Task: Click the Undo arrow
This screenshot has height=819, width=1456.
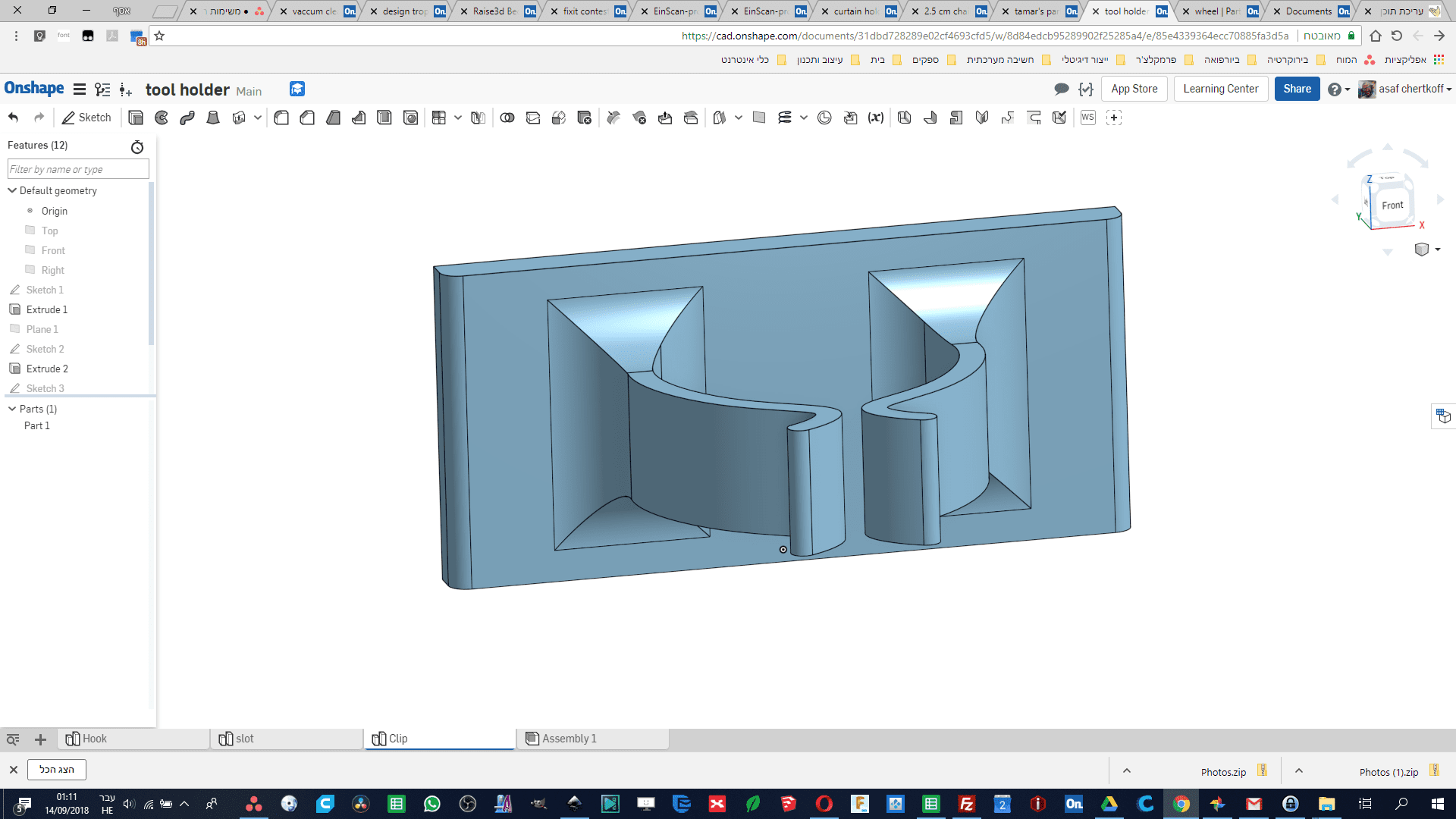Action: click(x=13, y=118)
